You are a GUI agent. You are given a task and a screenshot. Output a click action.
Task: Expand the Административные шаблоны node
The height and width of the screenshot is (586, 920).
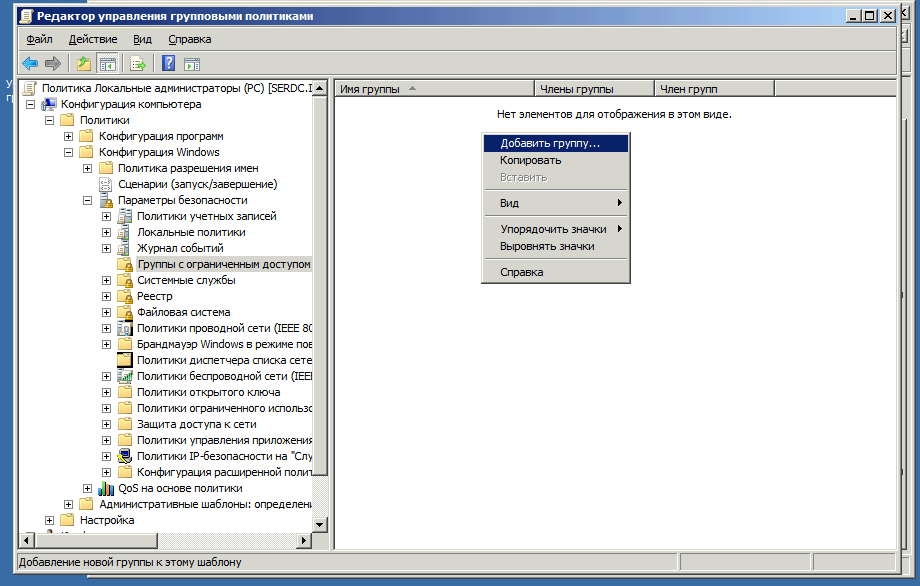pyautogui.click(x=68, y=504)
